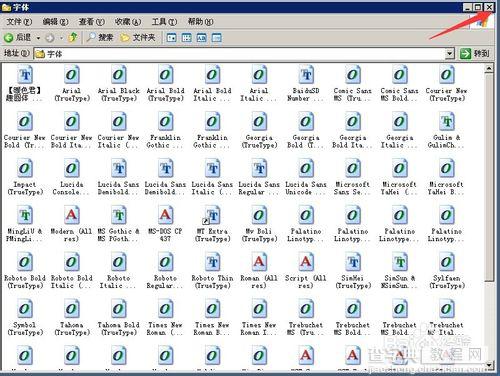Open the 工具(T) menu
500x376 pixels.
coord(164,22)
